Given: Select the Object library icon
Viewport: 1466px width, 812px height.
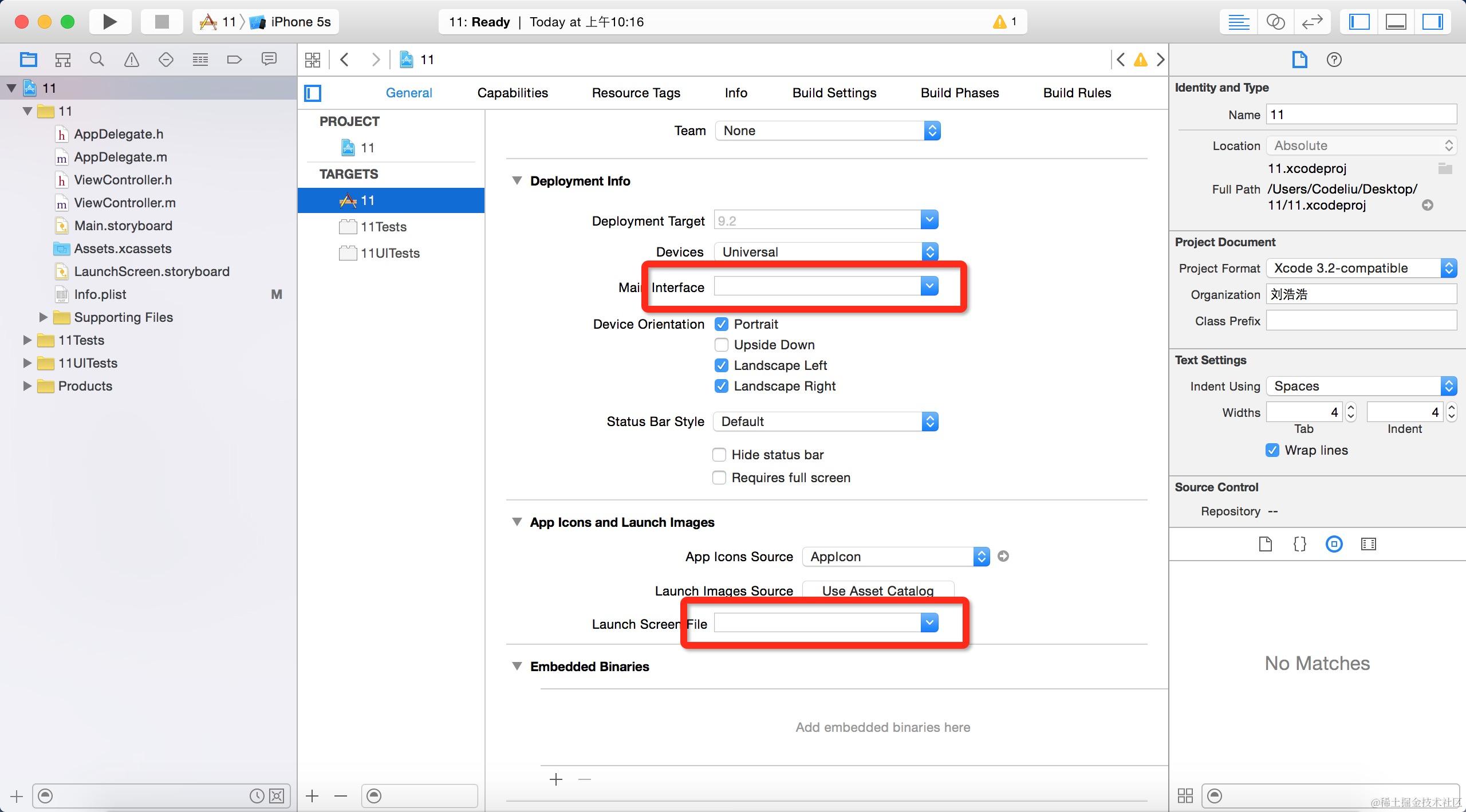Looking at the screenshot, I should pyautogui.click(x=1334, y=544).
